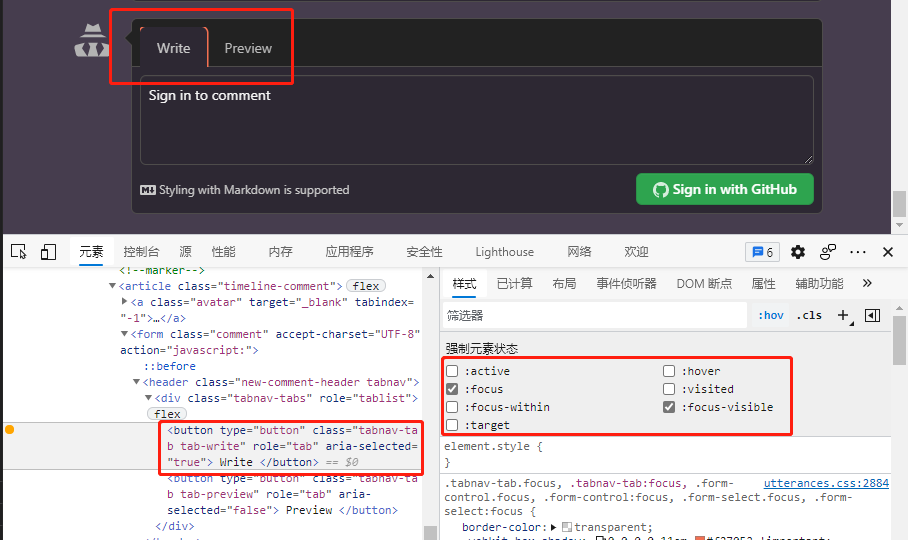This screenshot has width=908, height=540.
Task: Collapse the div tabnav-tabs node
Action: [148, 398]
